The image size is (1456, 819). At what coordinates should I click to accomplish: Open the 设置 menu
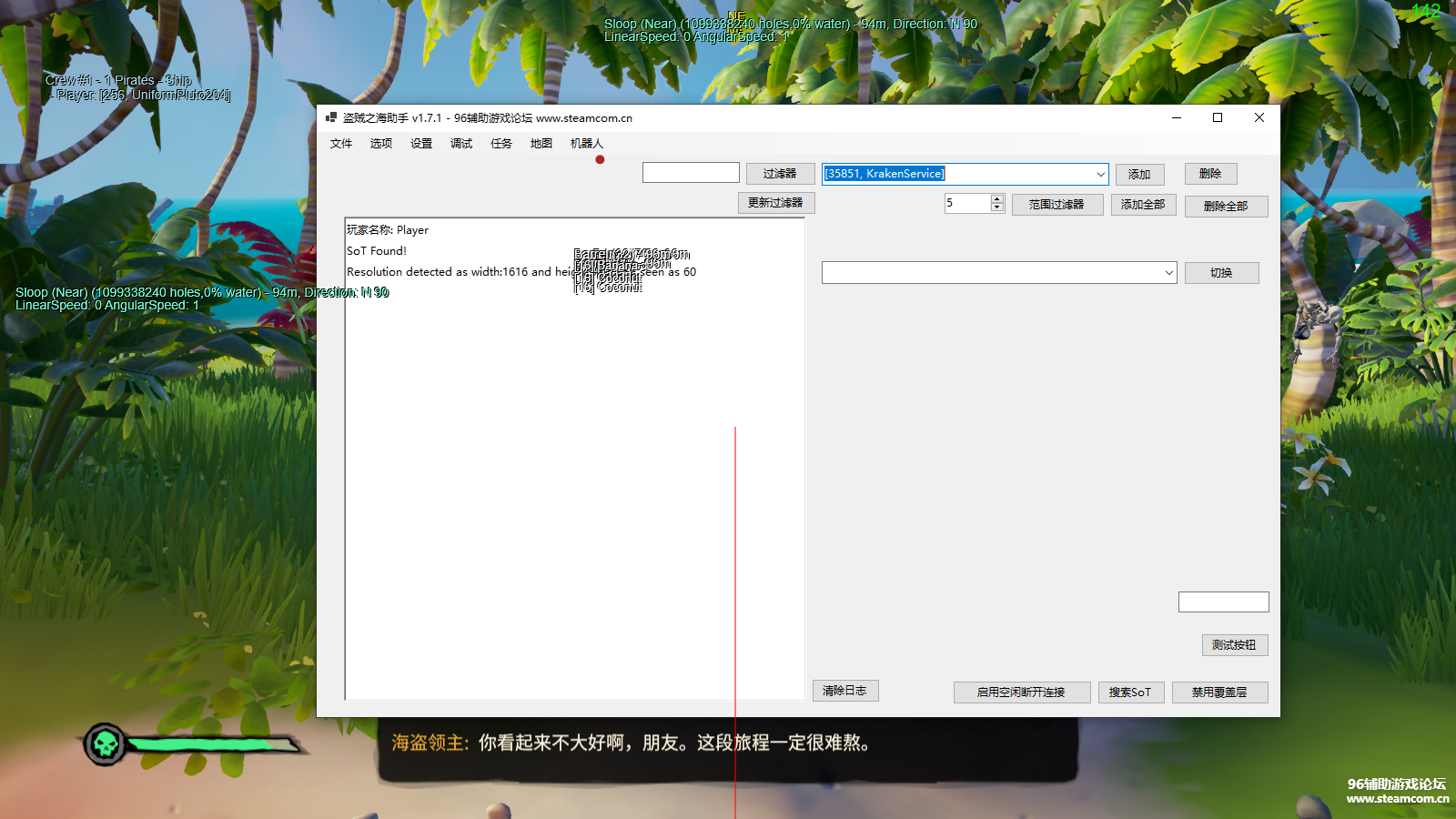click(x=421, y=144)
